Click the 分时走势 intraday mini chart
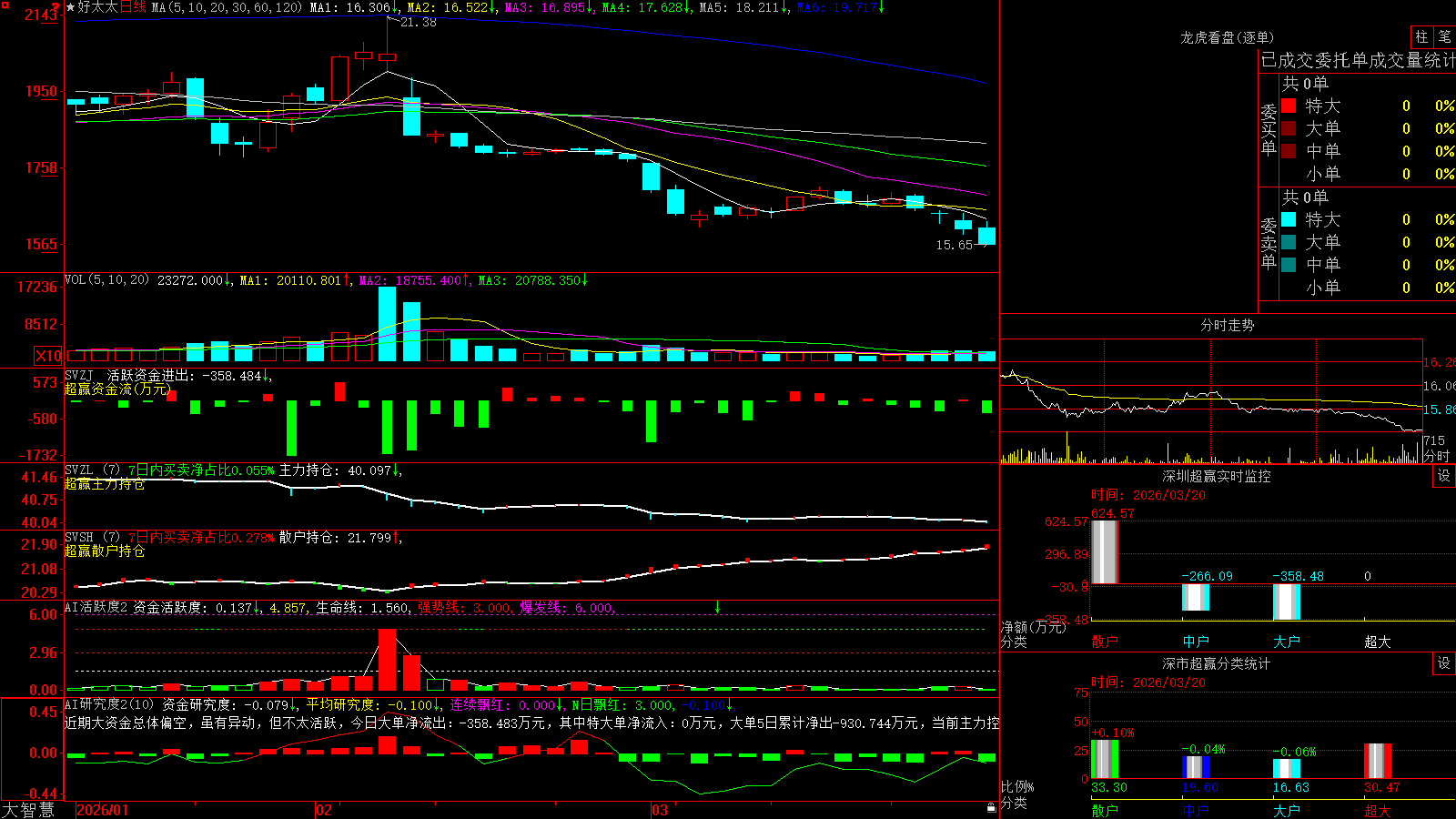The height and width of the screenshot is (819, 1456). coord(1211,401)
